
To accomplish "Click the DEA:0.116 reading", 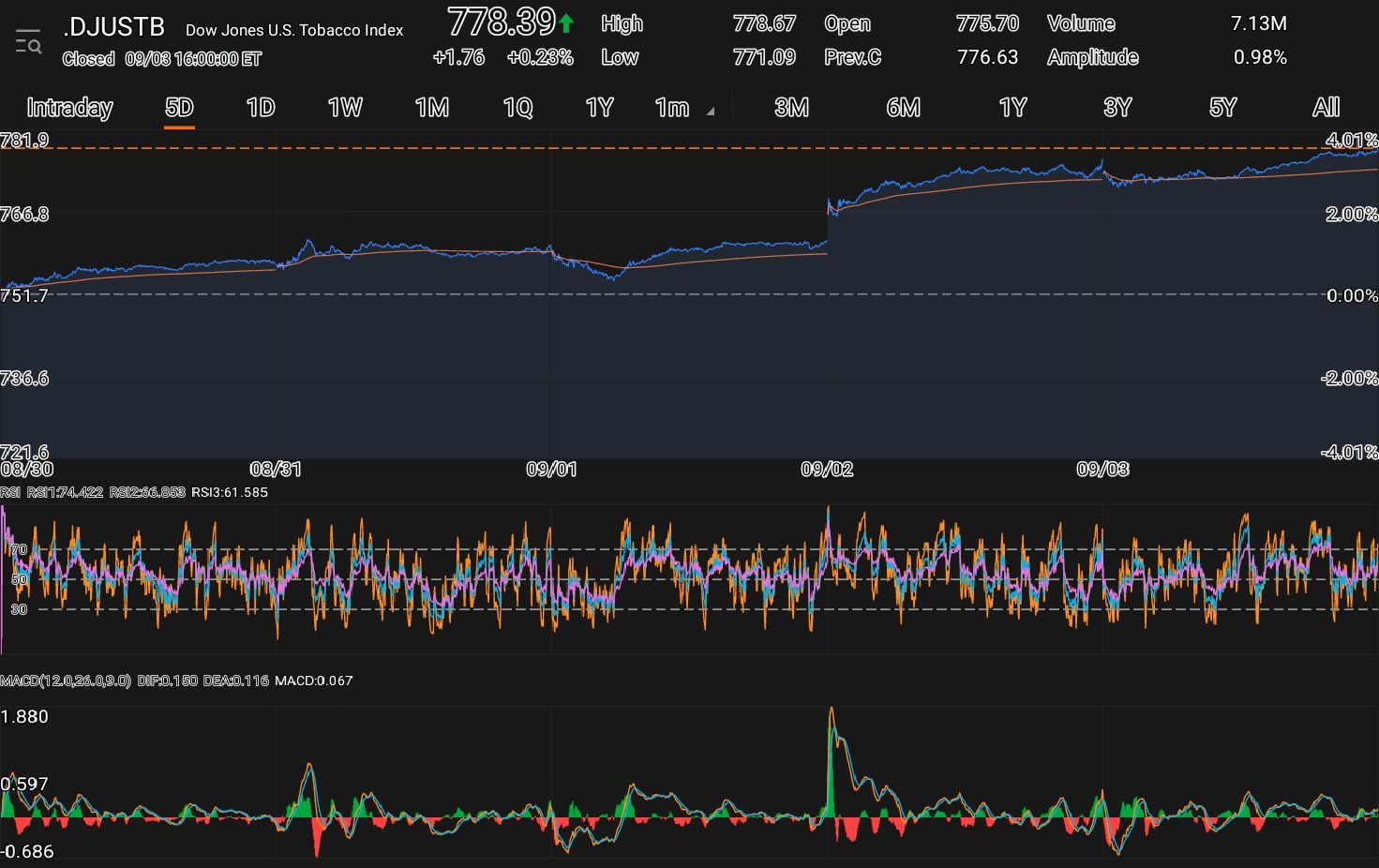I will click(235, 681).
